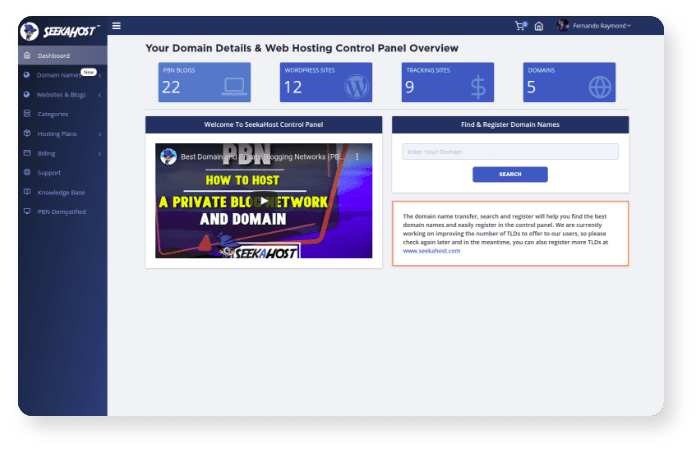This screenshot has height=454, width=700.
Task: Open Dashboard in the sidebar
Action: (x=62, y=55)
